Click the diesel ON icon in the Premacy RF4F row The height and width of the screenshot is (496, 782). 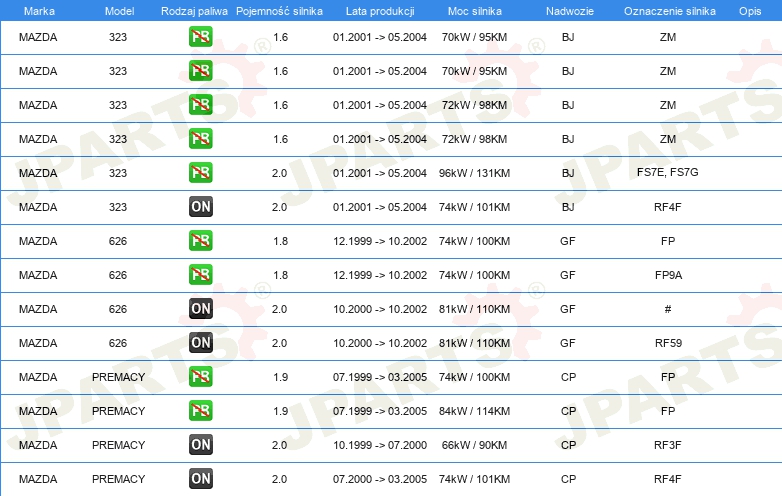200,479
